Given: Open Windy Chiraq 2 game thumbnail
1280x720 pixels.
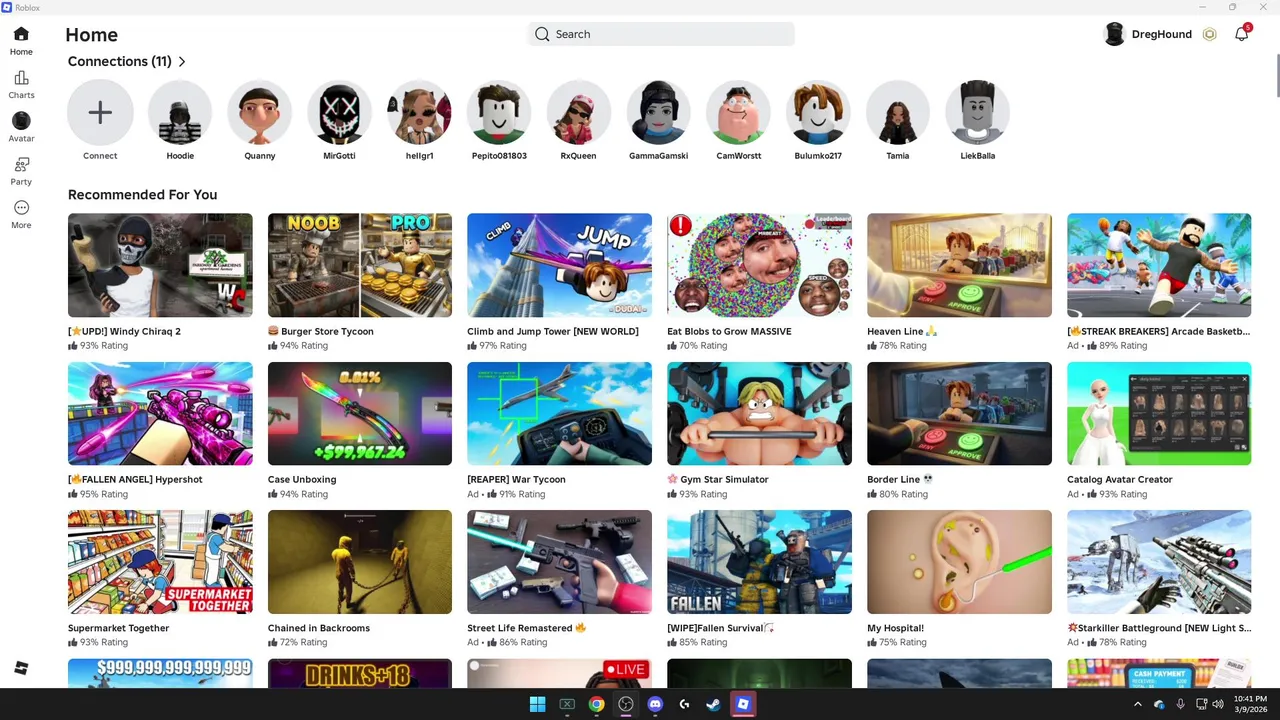Looking at the screenshot, I should (x=160, y=265).
